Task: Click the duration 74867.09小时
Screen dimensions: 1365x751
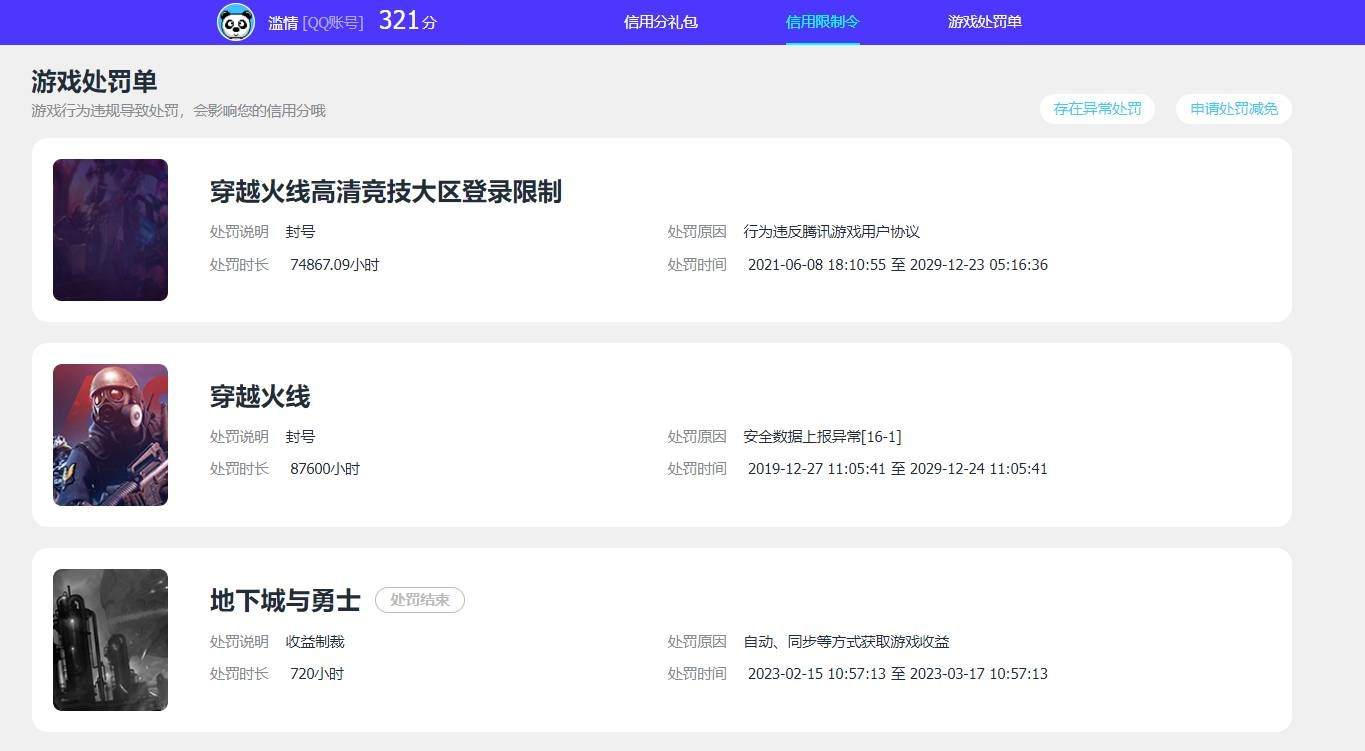Action: click(x=335, y=265)
